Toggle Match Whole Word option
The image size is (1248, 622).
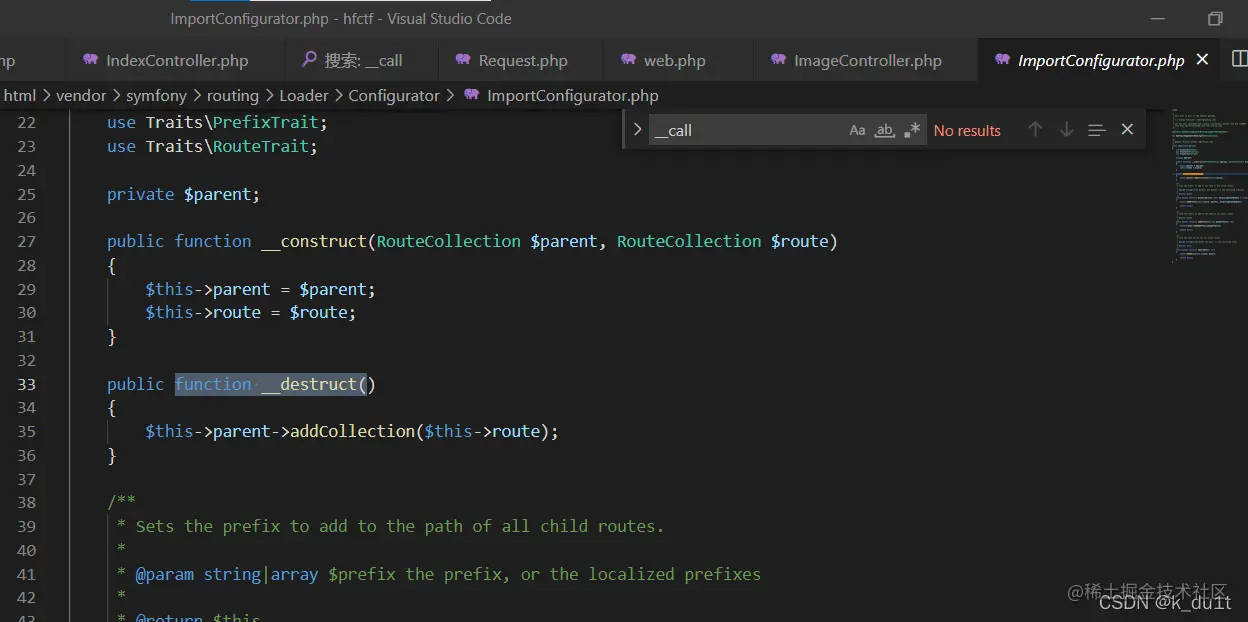click(884, 130)
